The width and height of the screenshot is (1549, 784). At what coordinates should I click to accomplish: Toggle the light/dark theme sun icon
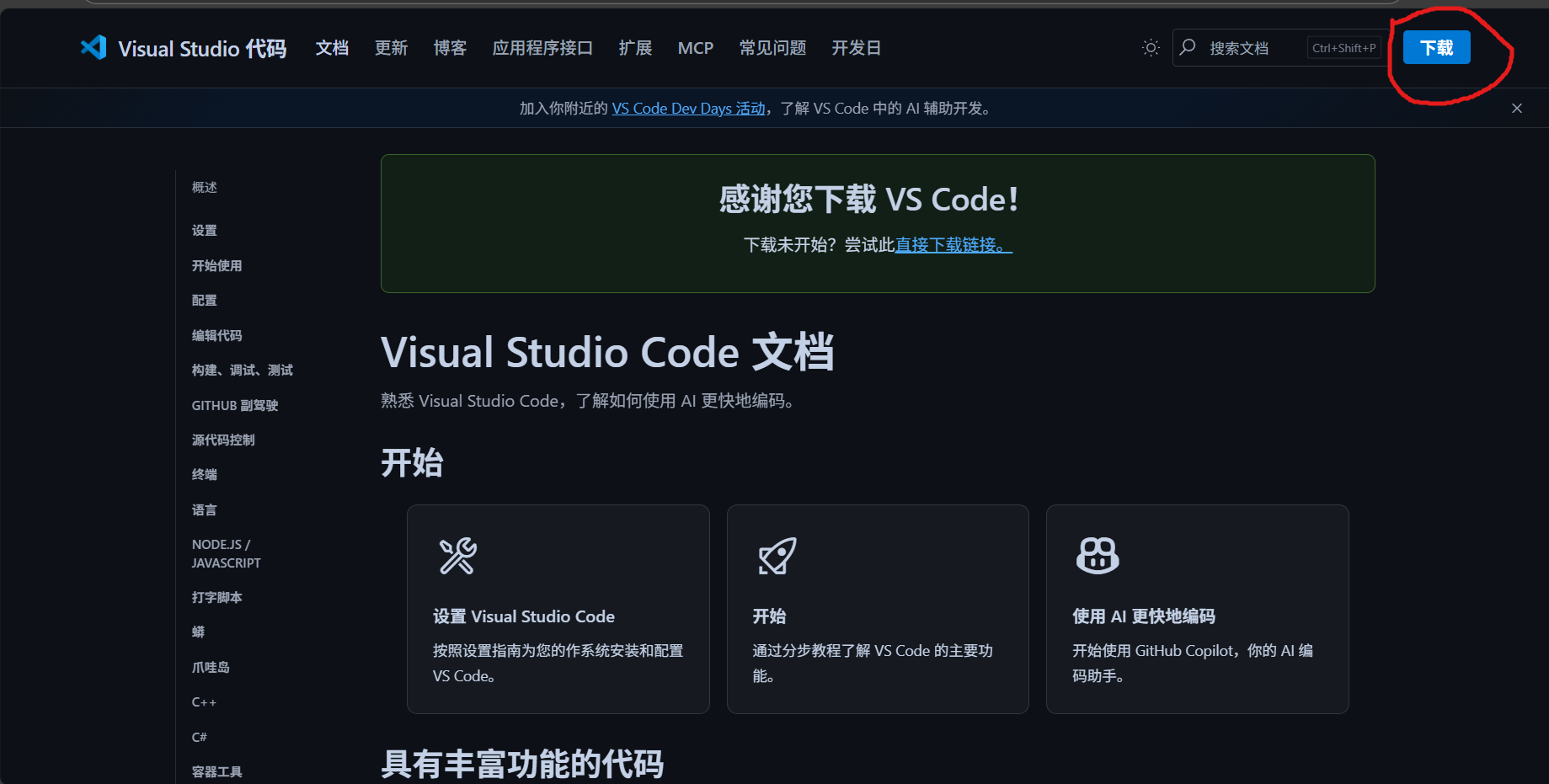(1151, 48)
